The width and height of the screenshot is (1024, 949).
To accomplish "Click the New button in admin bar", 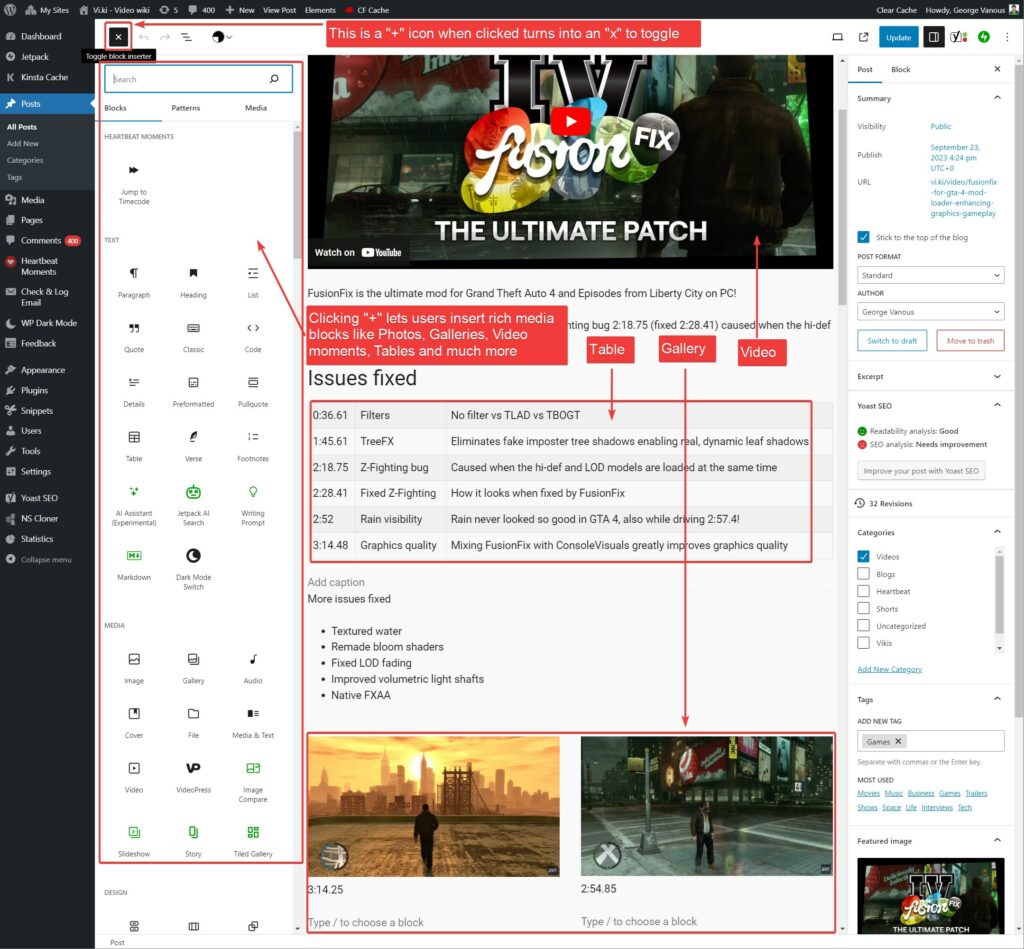I will 240,10.
